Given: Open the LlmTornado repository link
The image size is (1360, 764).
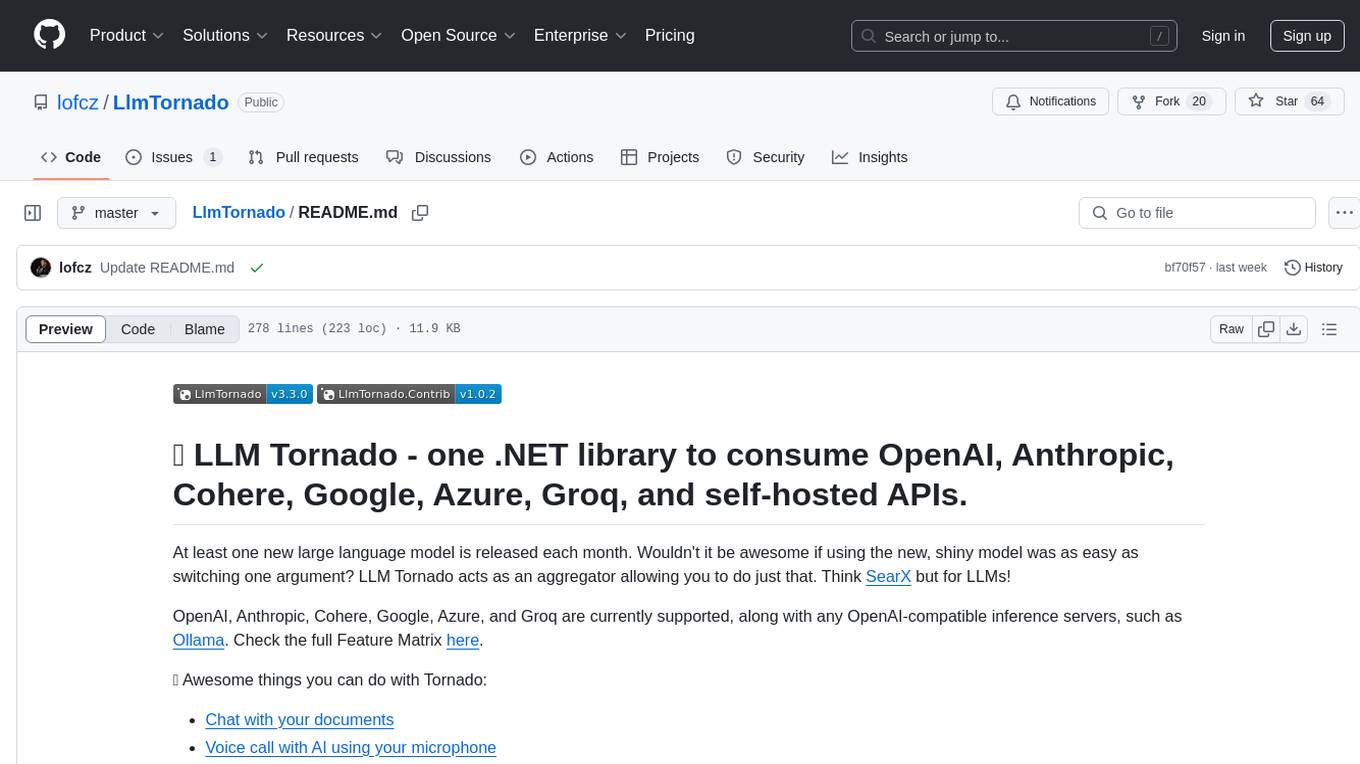Looking at the screenshot, I should (171, 102).
